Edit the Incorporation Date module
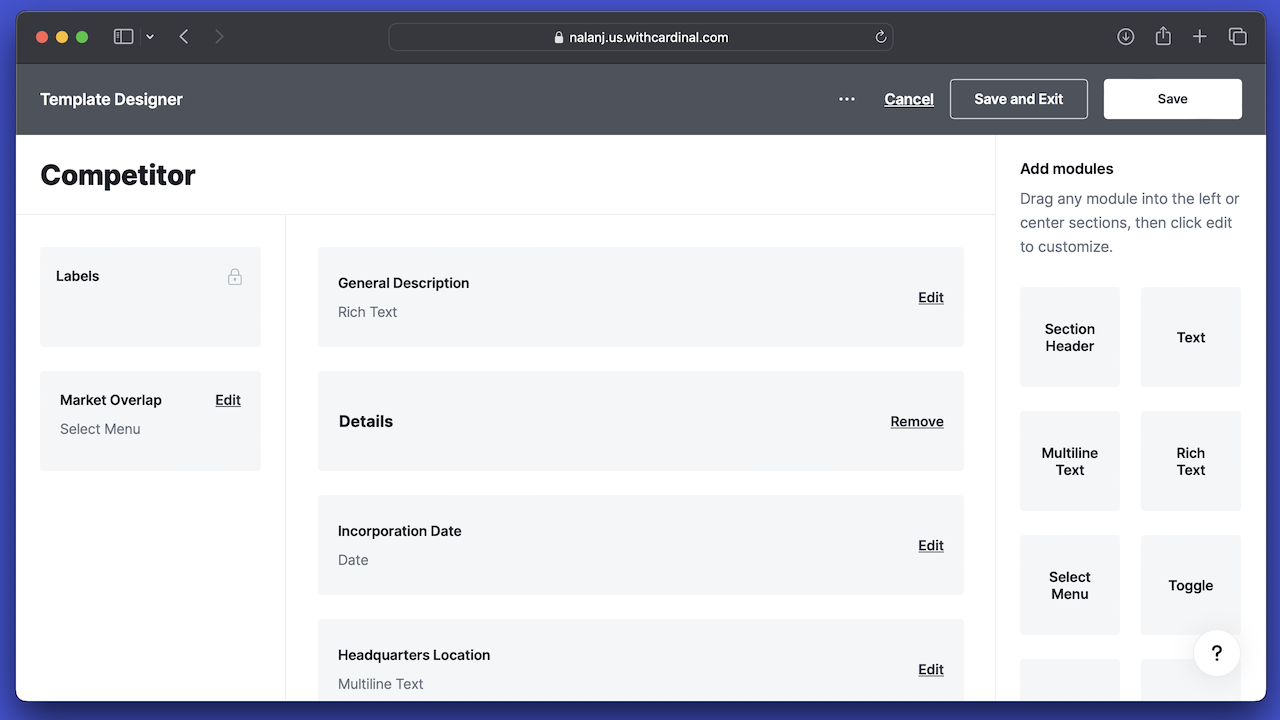This screenshot has width=1280, height=720. 931,545
